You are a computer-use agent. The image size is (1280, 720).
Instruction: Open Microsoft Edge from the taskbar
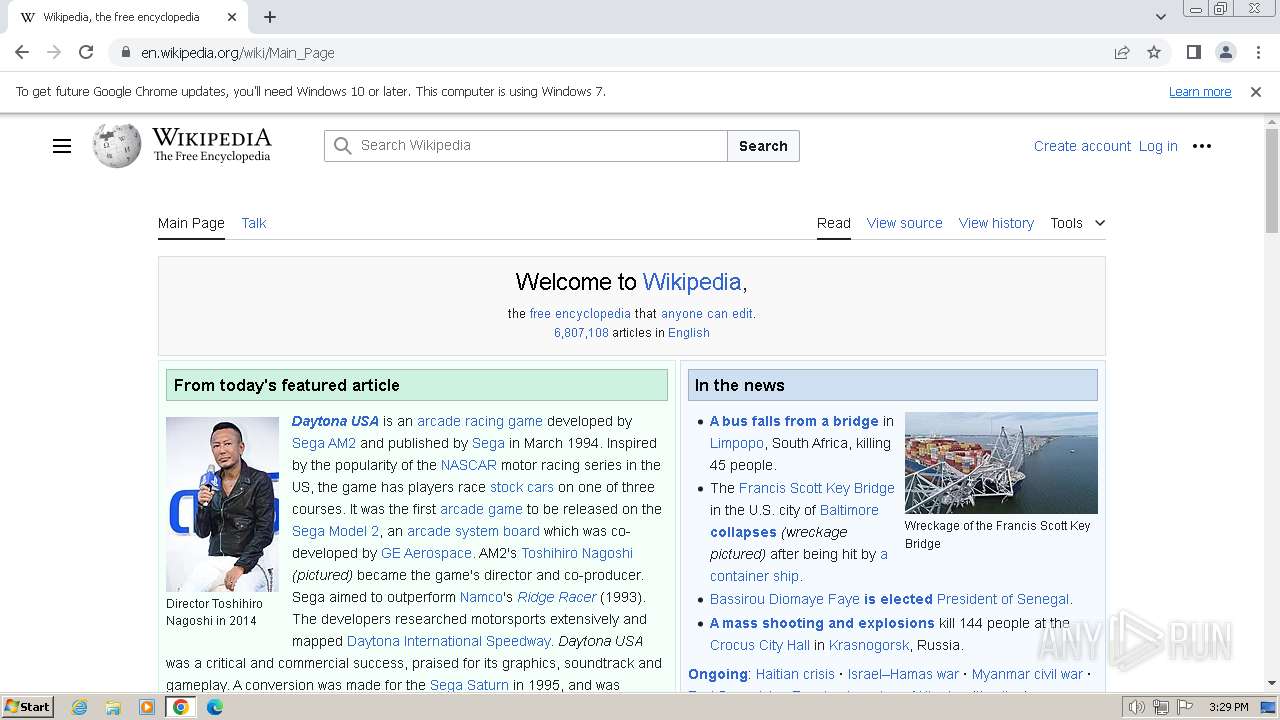coord(215,707)
